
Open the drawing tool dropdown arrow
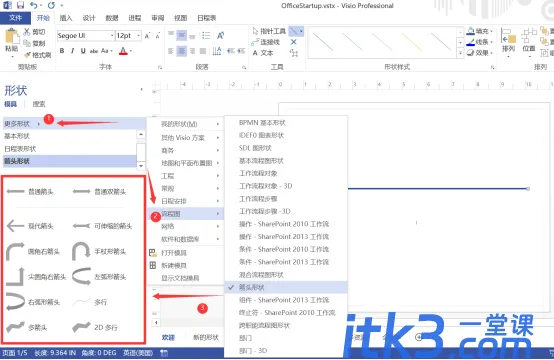coord(301,31)
